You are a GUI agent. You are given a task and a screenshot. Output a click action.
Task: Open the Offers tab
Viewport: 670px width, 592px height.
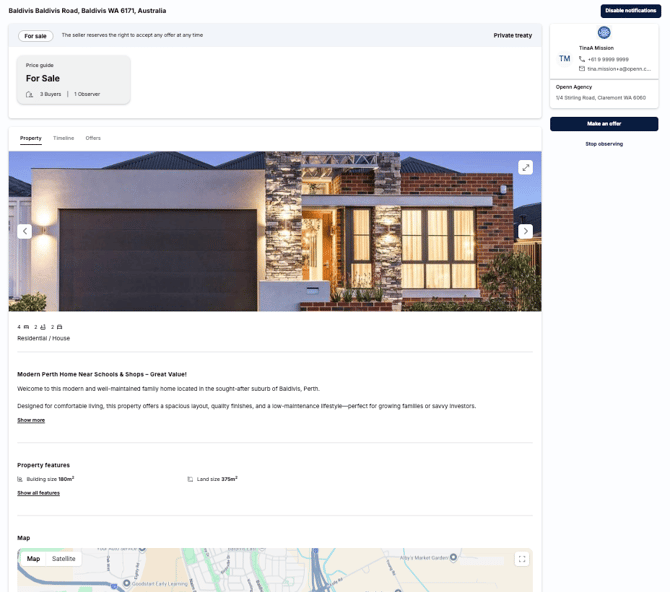(x=93, y=138)
